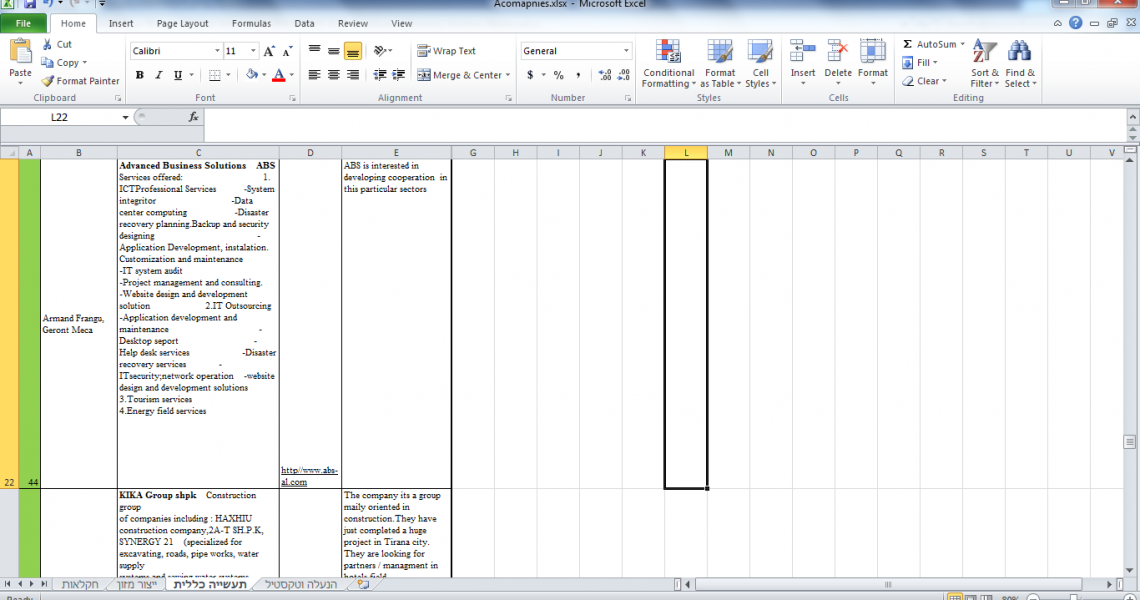The width and height of the screenshot is (1140, 600).
Task: Open the Name Box dropdown arrow
Action: 126,117
